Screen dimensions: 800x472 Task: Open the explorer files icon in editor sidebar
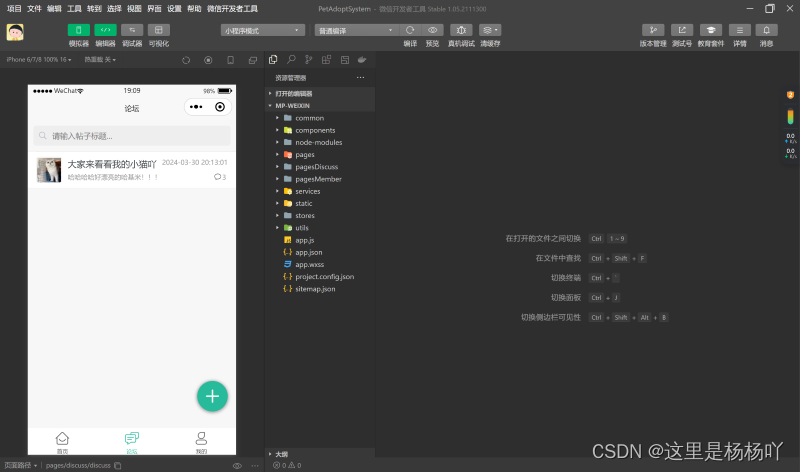coord(273,60)
